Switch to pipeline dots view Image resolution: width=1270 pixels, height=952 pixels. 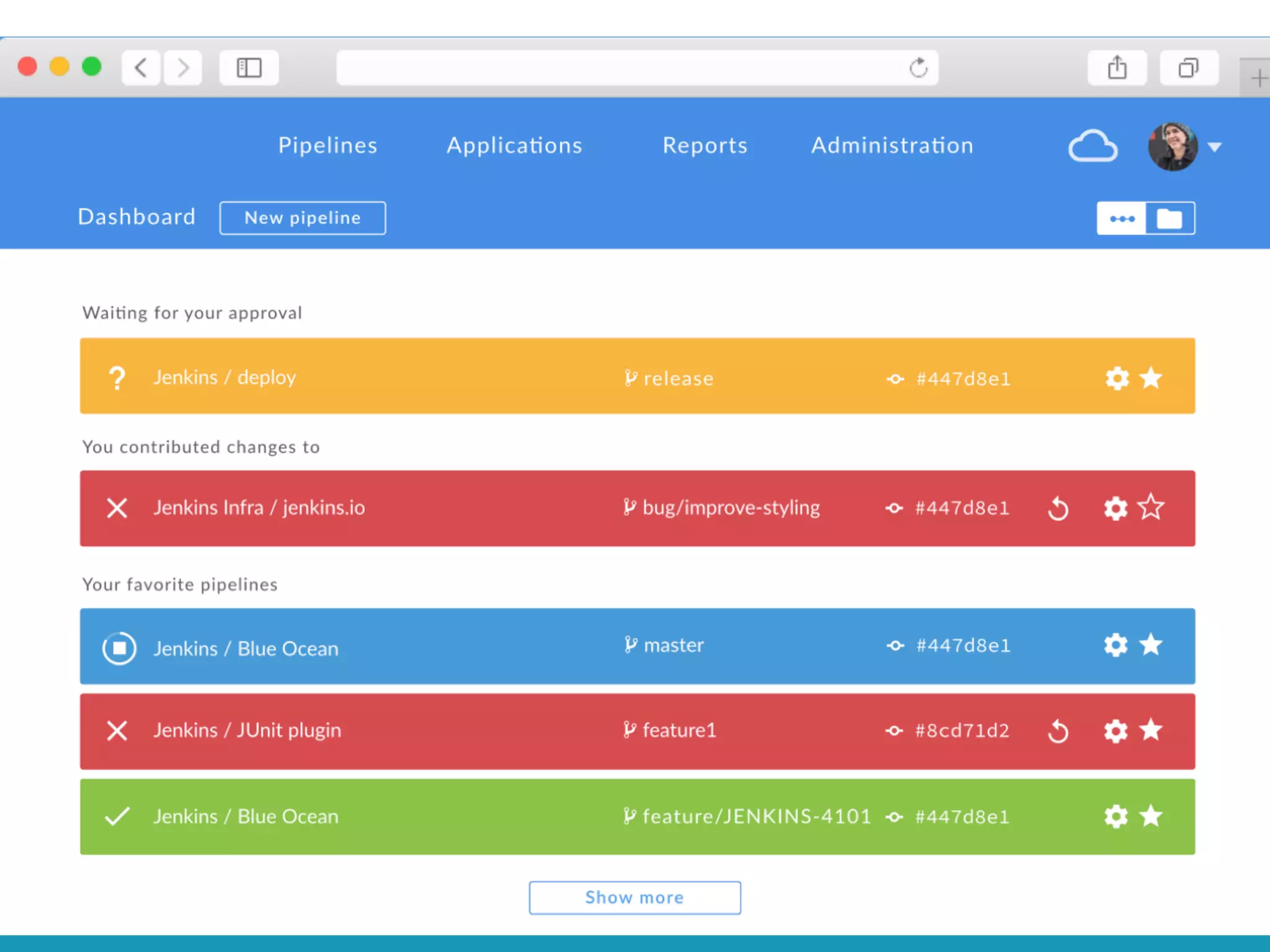(1122, 218)
